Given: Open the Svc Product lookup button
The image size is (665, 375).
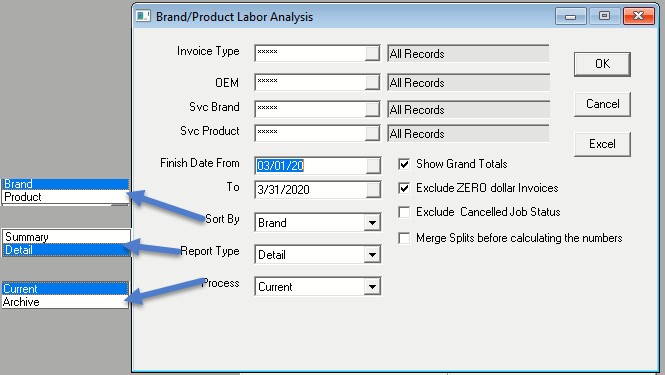Looking at the screenshot, I should 372,133.
